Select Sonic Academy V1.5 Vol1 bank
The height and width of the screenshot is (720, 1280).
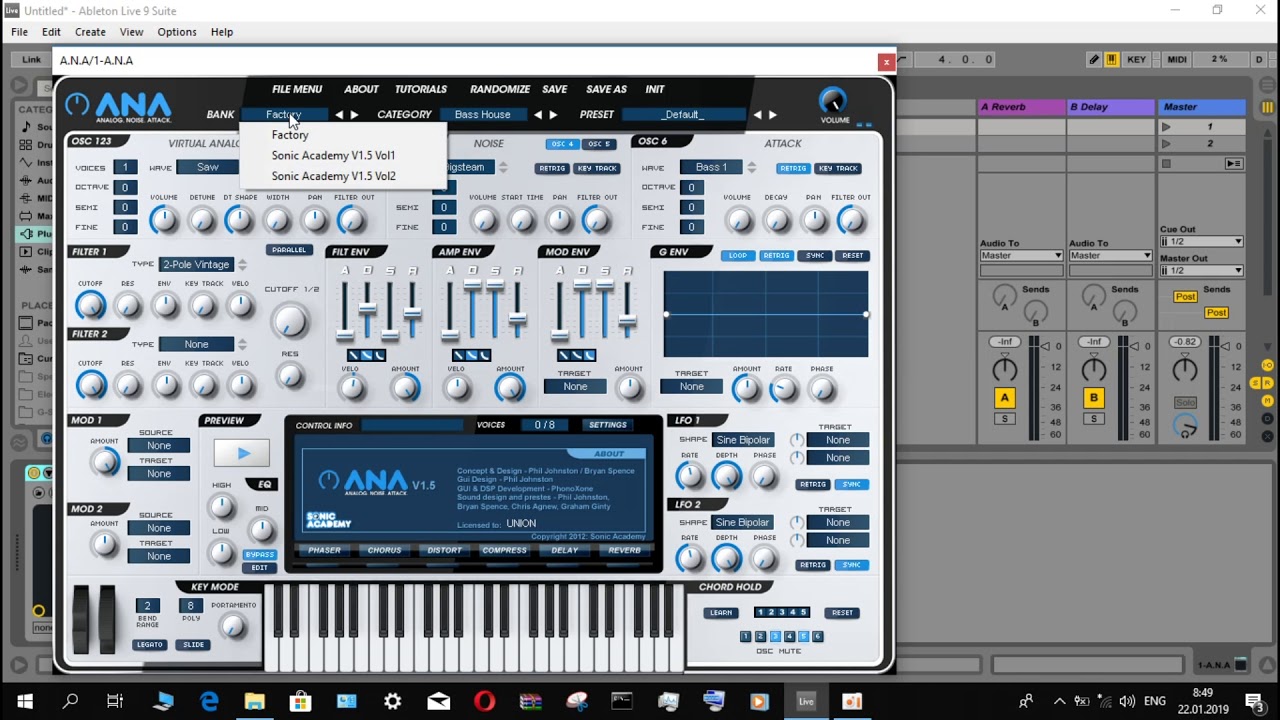point(333,156)
